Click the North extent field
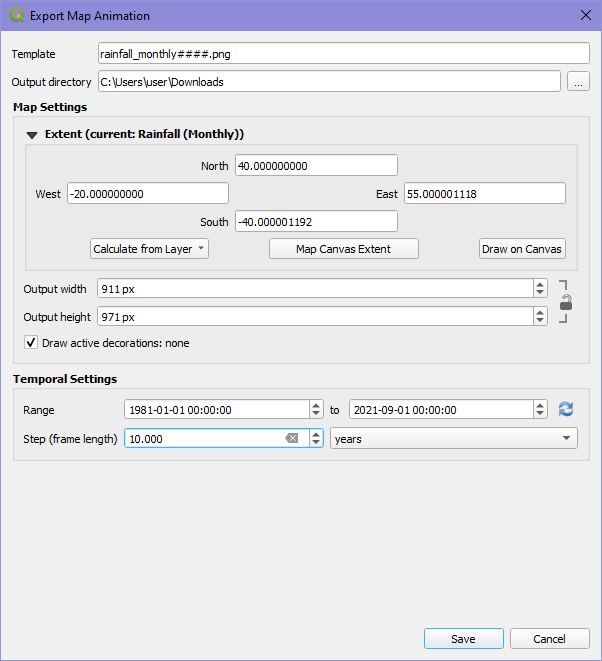The image size is (602, 661). click(316, 165)
